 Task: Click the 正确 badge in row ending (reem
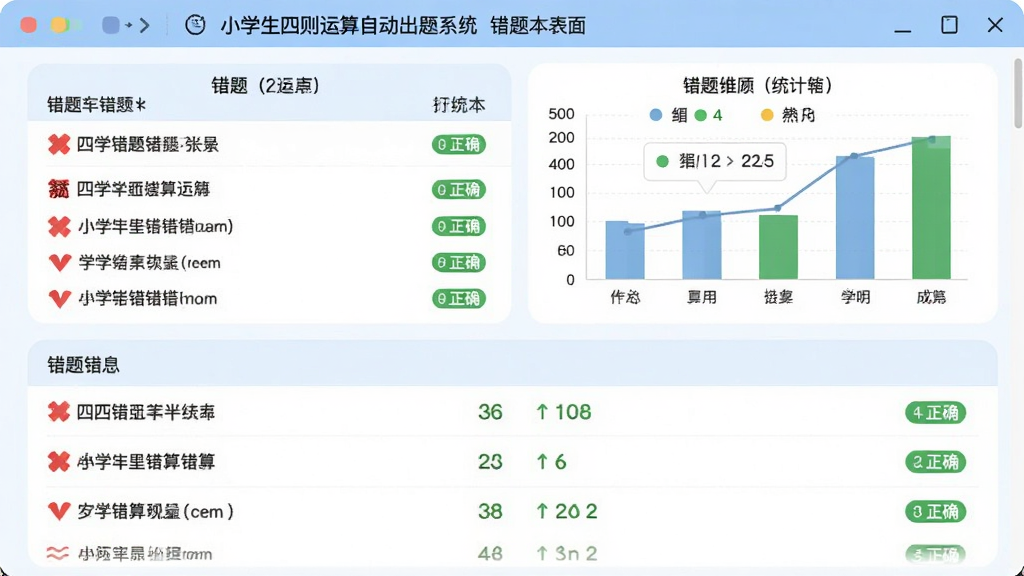tap(458, 263)
